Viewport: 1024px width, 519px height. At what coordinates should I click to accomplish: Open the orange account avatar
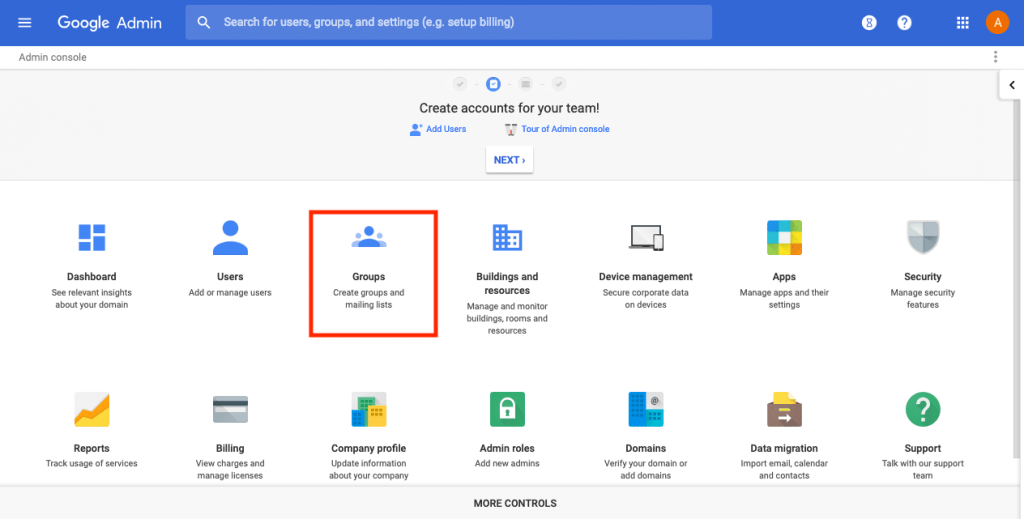997,23
